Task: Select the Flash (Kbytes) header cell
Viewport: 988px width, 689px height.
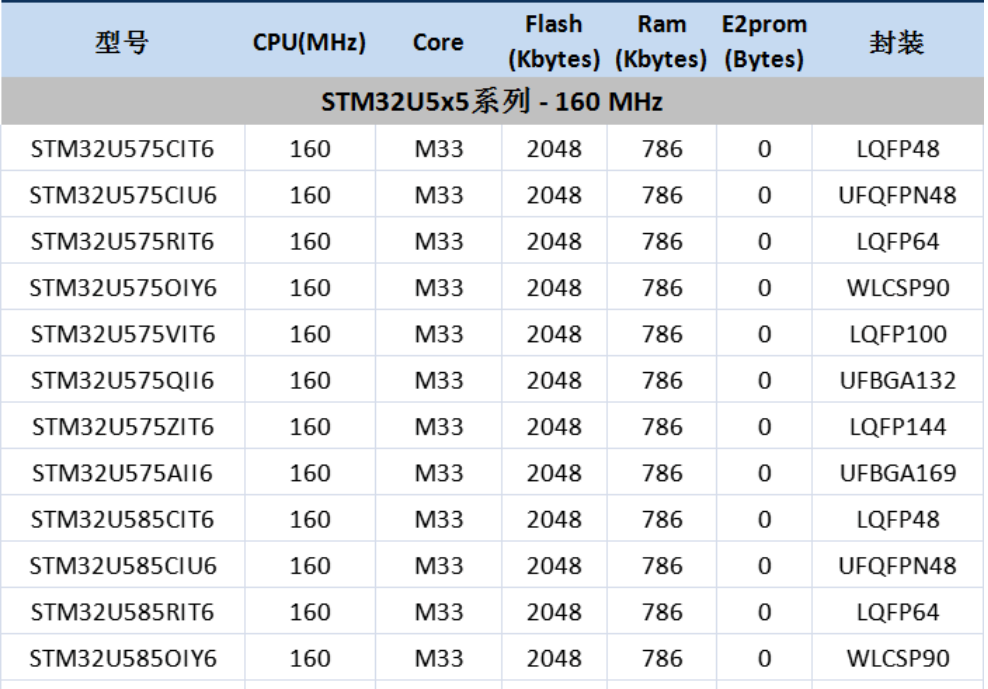Action: 554,42
